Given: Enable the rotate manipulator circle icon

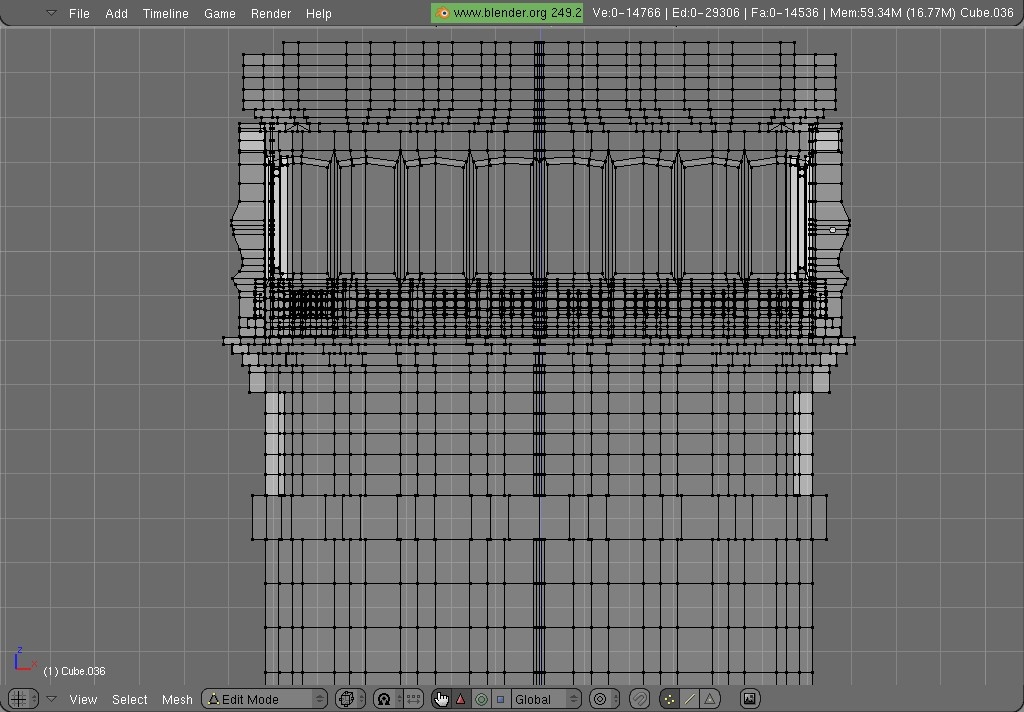Looking at the screenshot, I should tap(481, 699).
